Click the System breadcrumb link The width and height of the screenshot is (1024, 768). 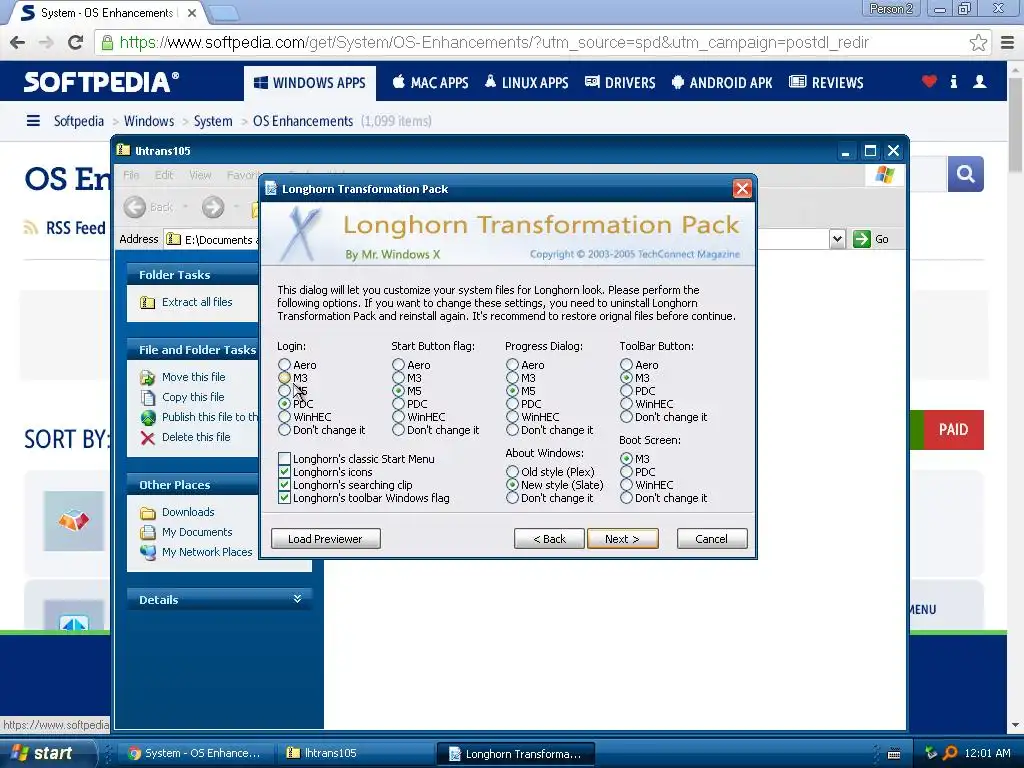pyautogui.click(x=213, y=121)
